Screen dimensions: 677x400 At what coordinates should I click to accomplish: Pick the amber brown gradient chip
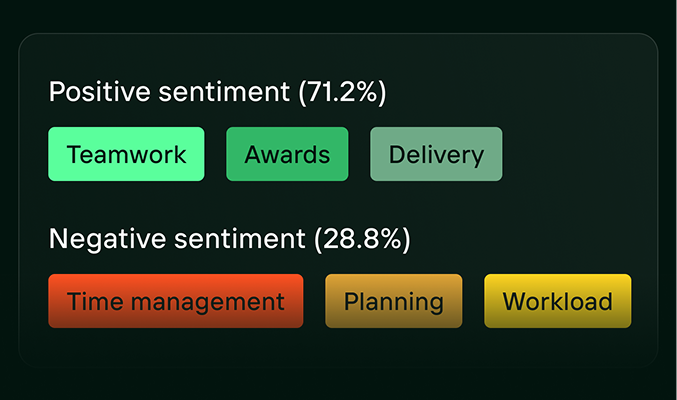point(394,301)
